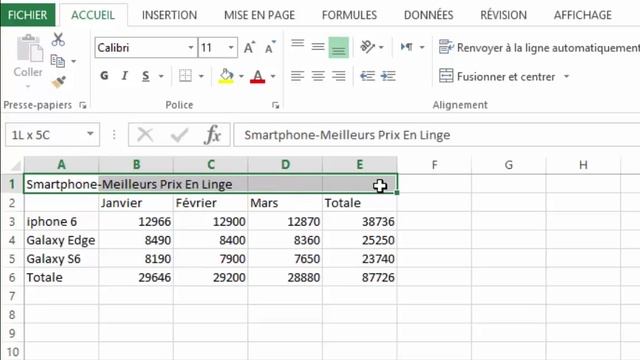Image resolution: width=640 pixels, height=360 pixels.
Task: Click the text orientation icon
Action: tap(367, 47)
